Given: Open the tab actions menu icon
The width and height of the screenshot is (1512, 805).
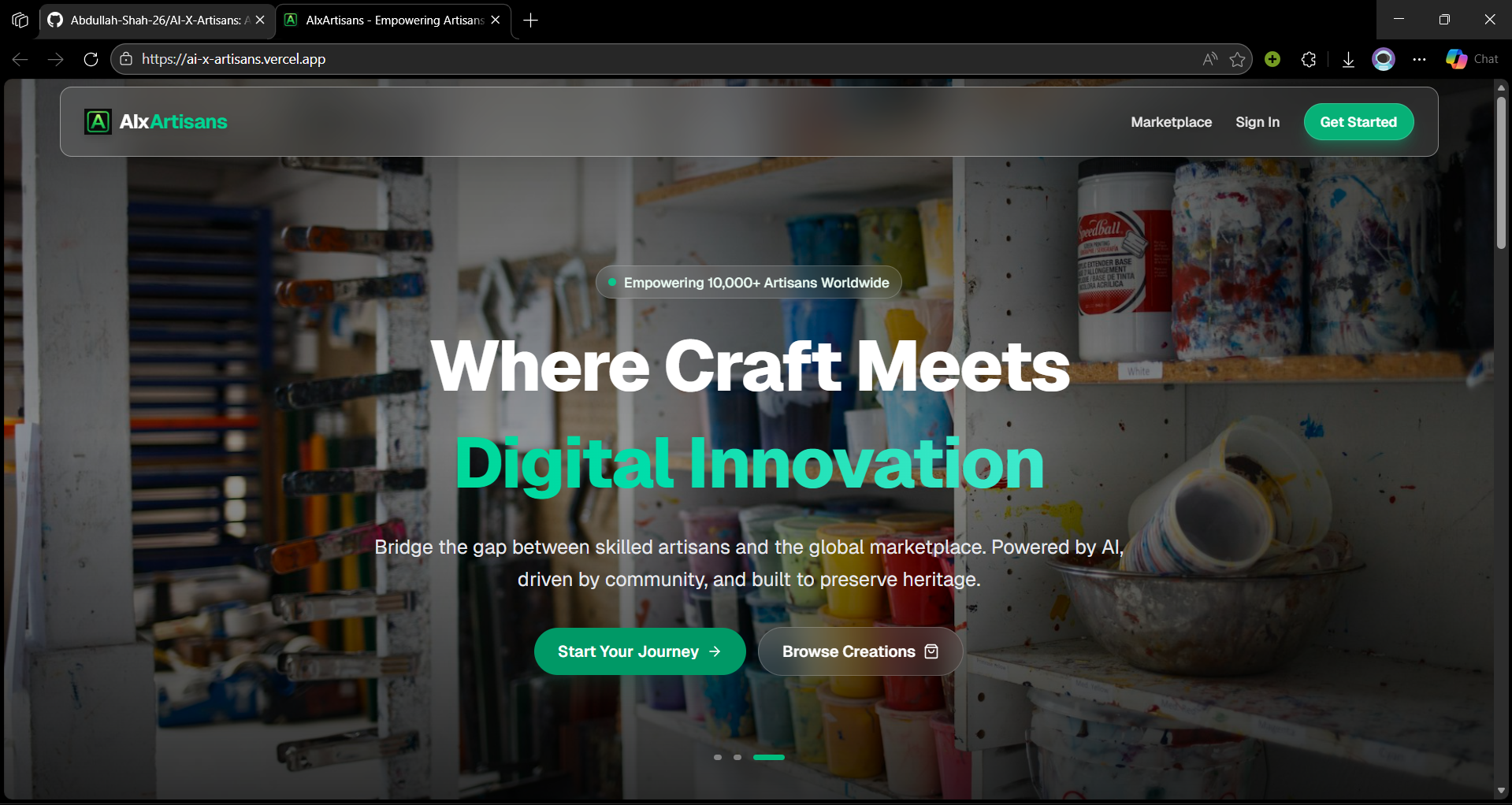Looking at the screenshot, I should tap(20, 20).
